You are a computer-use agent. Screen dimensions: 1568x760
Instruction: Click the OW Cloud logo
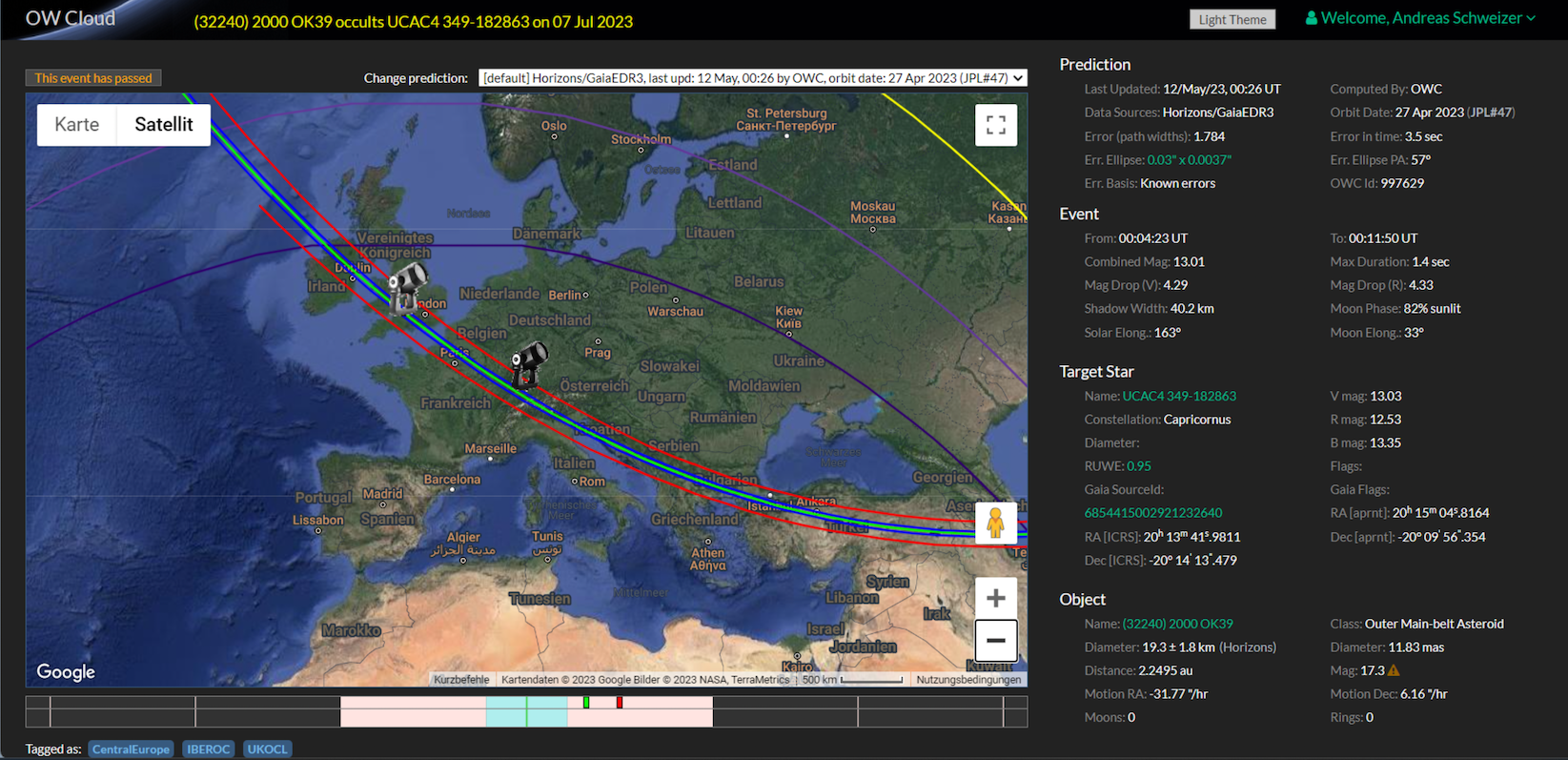(70, 18)
